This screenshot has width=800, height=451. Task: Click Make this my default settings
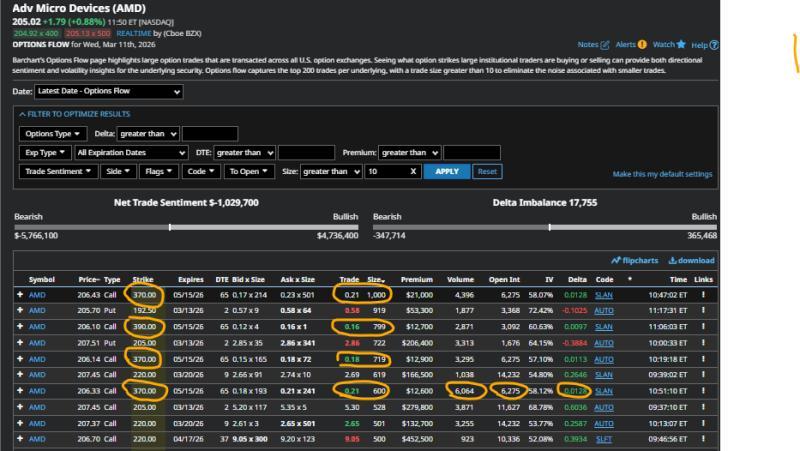(x=662, y=174)
